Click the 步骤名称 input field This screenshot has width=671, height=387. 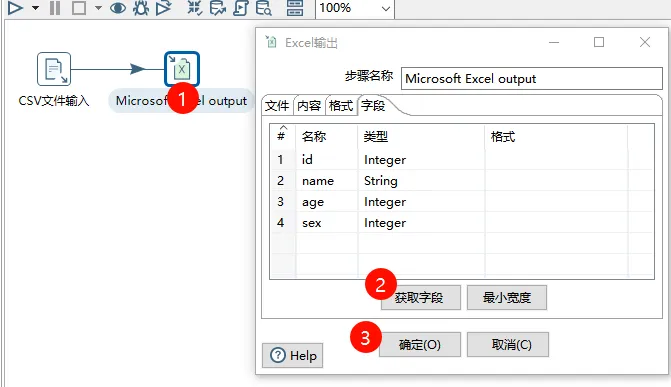coord(531,78)
